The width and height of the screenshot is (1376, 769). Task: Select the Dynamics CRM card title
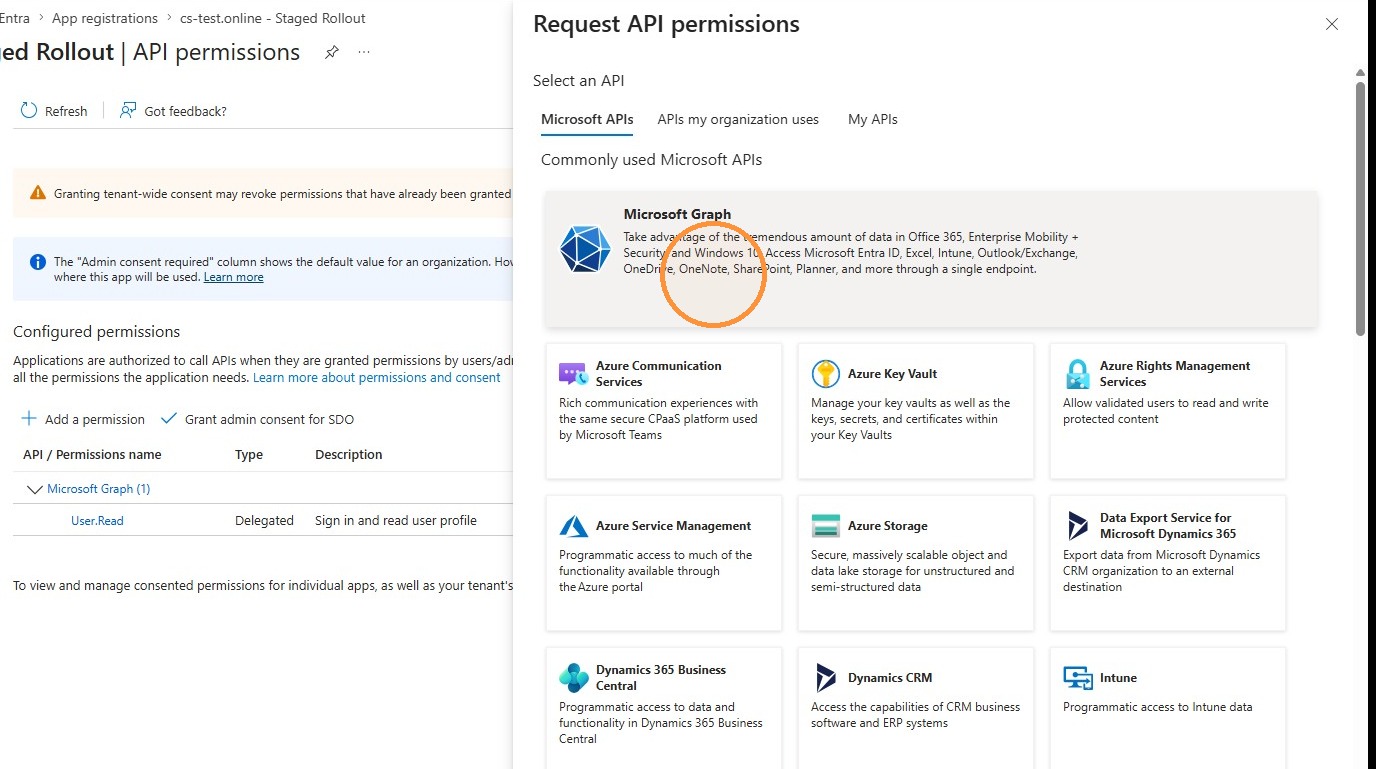pos(890,678)
